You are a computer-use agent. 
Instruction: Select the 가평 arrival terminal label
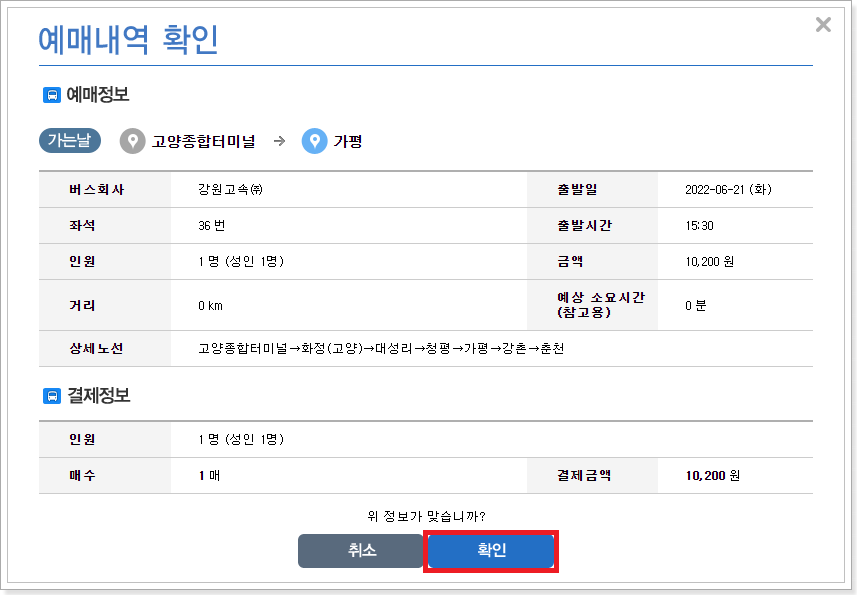click(x=347, y=141)
